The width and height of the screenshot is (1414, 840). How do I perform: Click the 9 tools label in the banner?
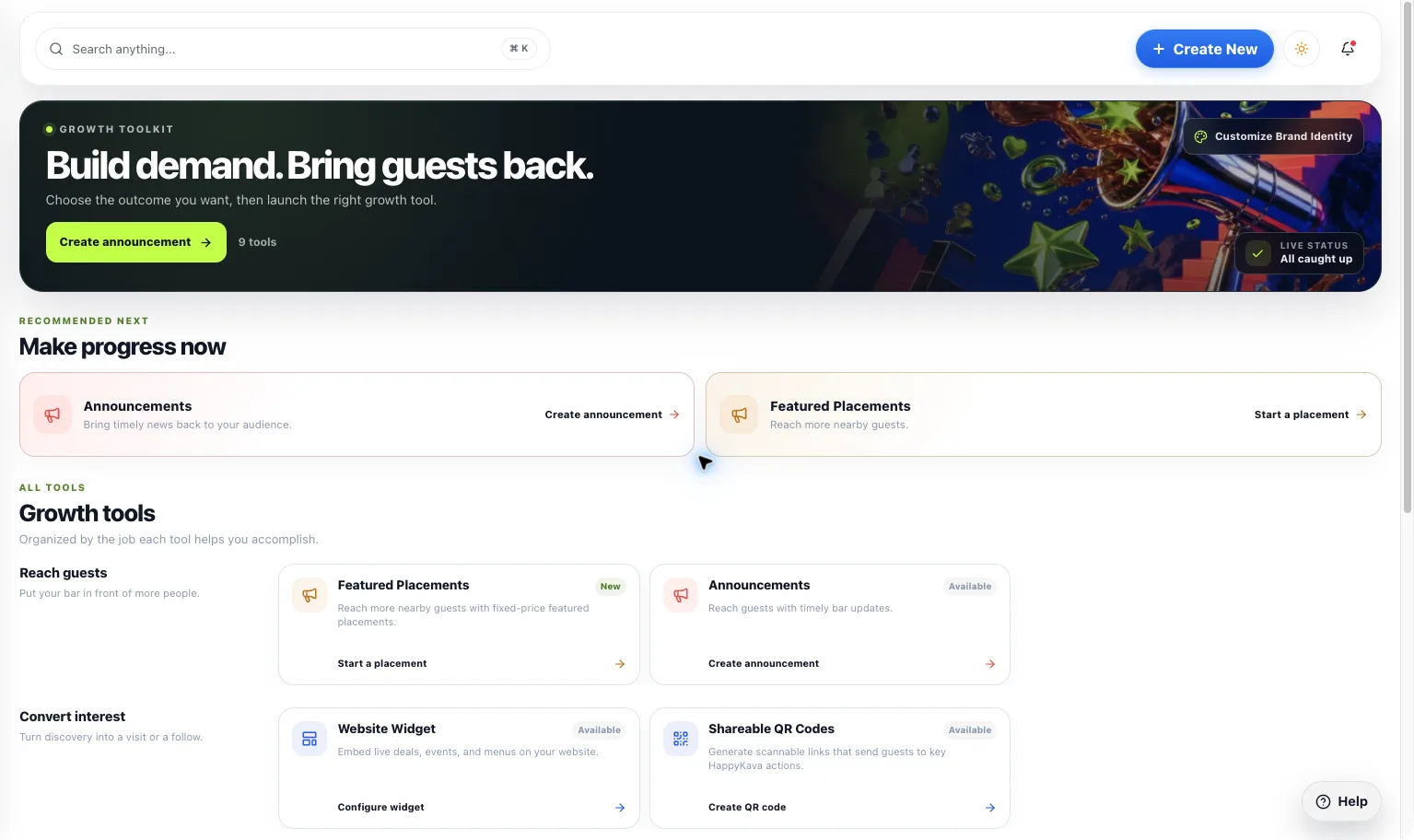257,242
